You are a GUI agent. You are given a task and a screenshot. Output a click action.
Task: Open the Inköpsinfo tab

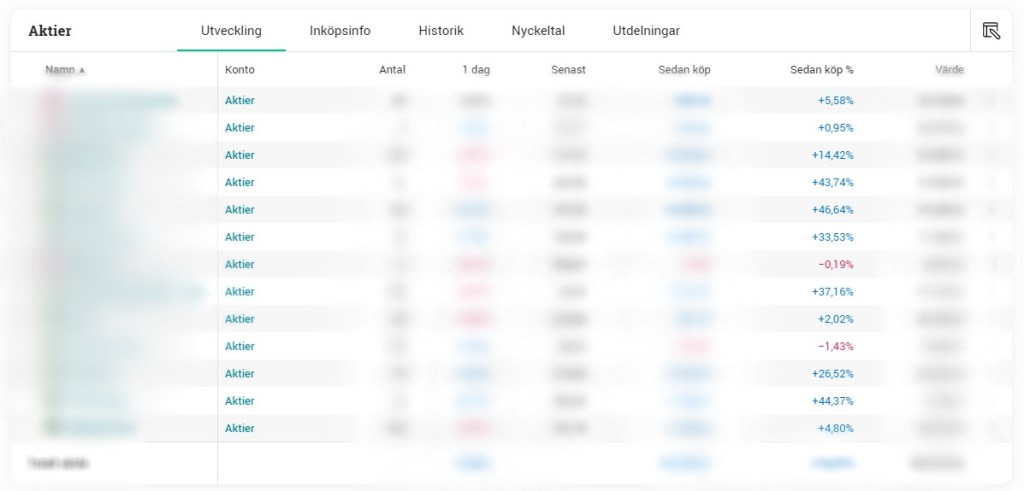pyautogui.click(x=340, y=31)
